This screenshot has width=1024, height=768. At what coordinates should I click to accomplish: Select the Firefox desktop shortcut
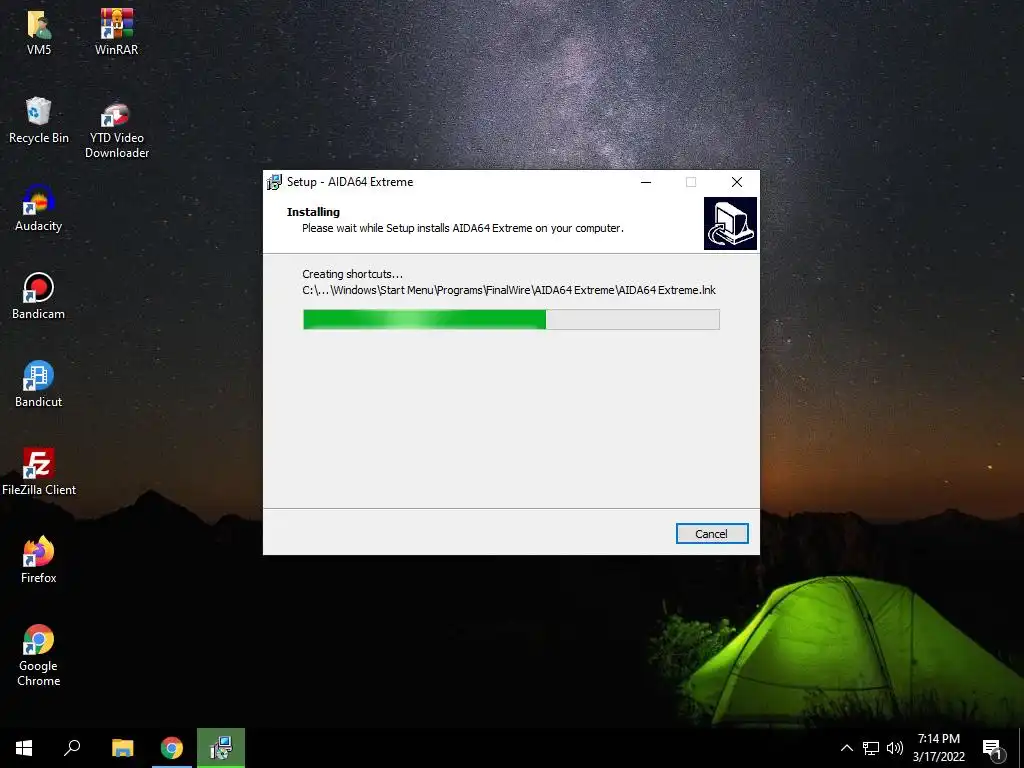coord(39,560)
